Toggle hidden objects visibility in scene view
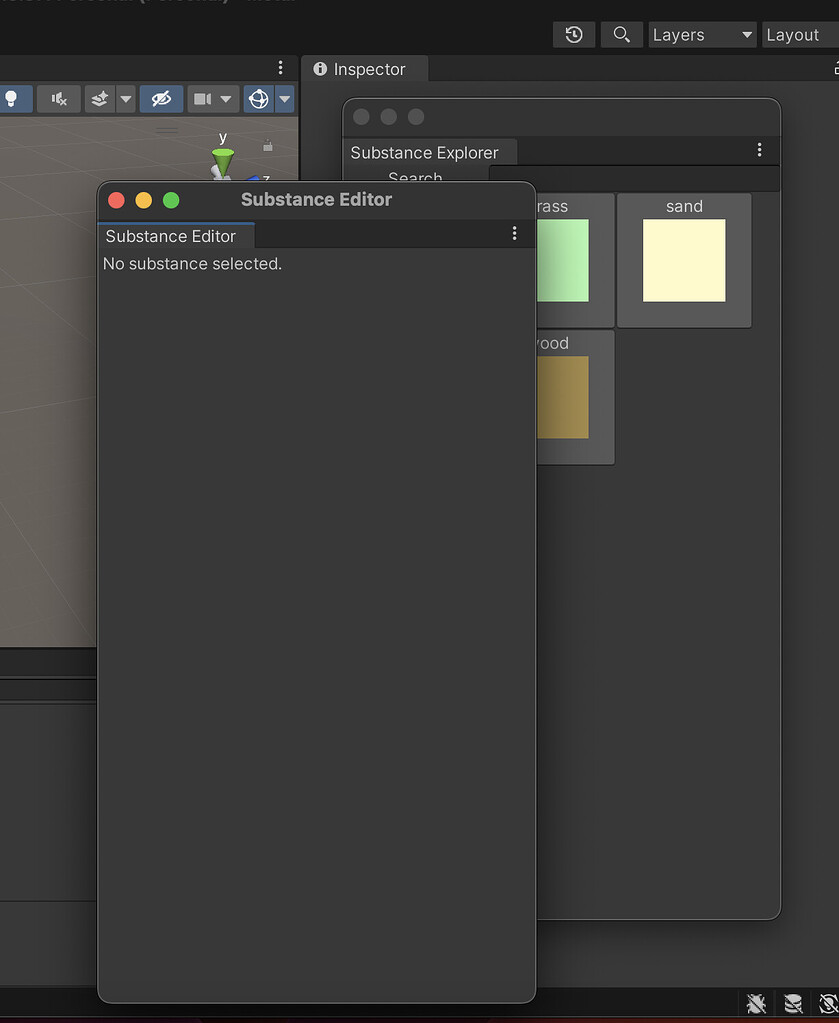 point(162,98)
